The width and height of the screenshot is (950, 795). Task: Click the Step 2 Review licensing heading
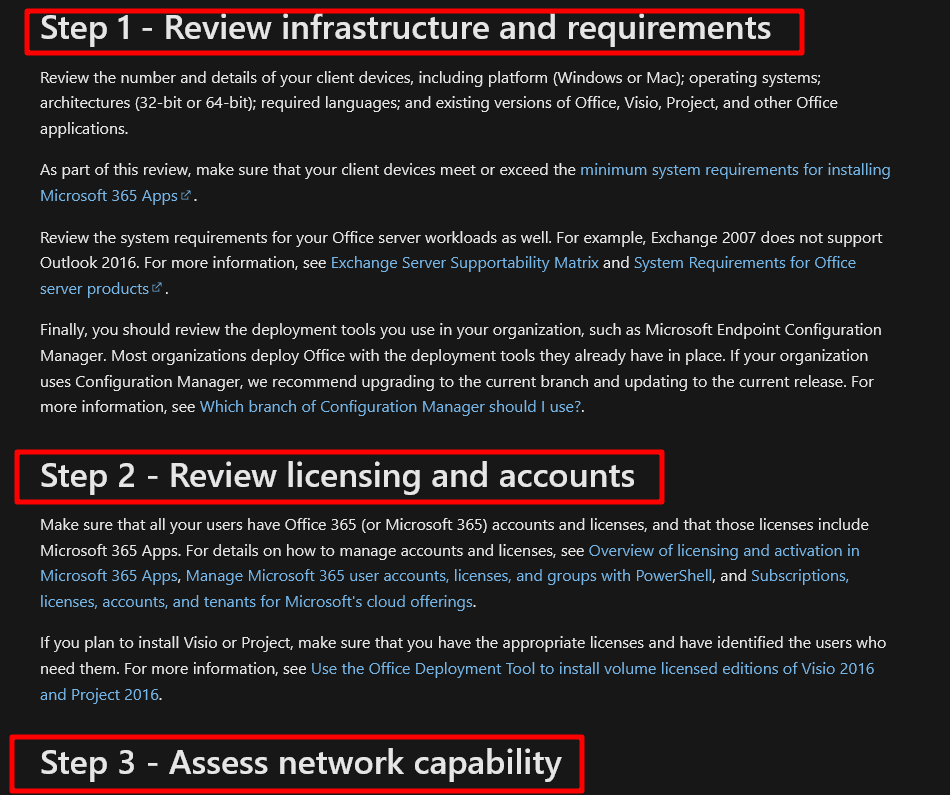[x=337, y=476]
